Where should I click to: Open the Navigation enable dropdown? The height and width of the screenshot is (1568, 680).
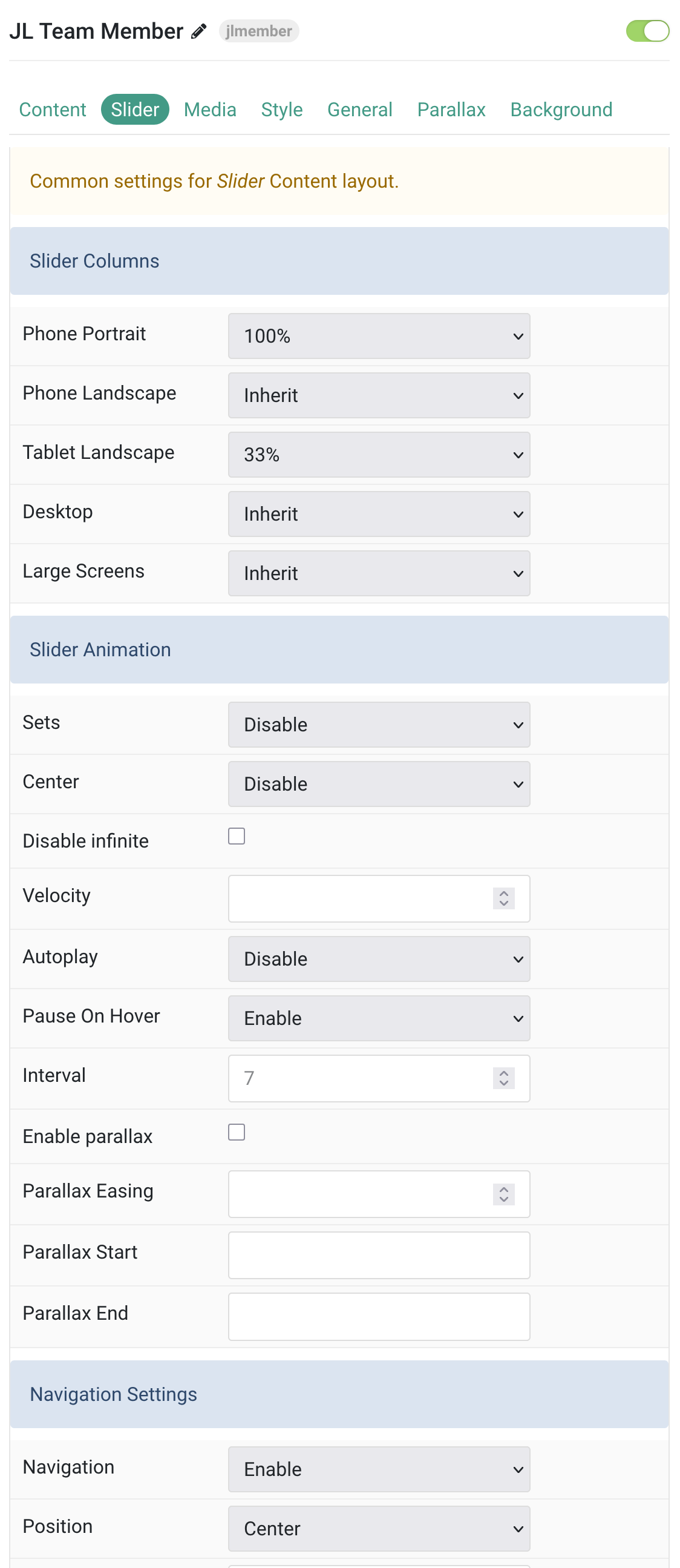(x=379, y=1469)
